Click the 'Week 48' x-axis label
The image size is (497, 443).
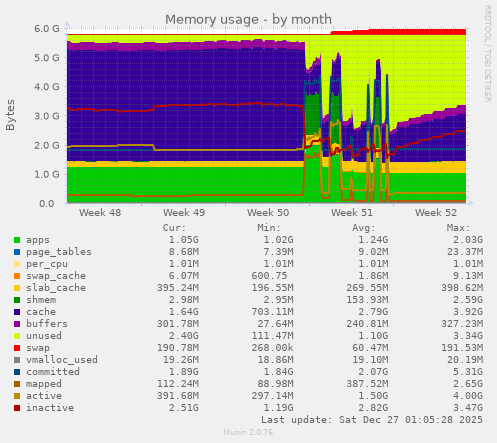(100, 213)
